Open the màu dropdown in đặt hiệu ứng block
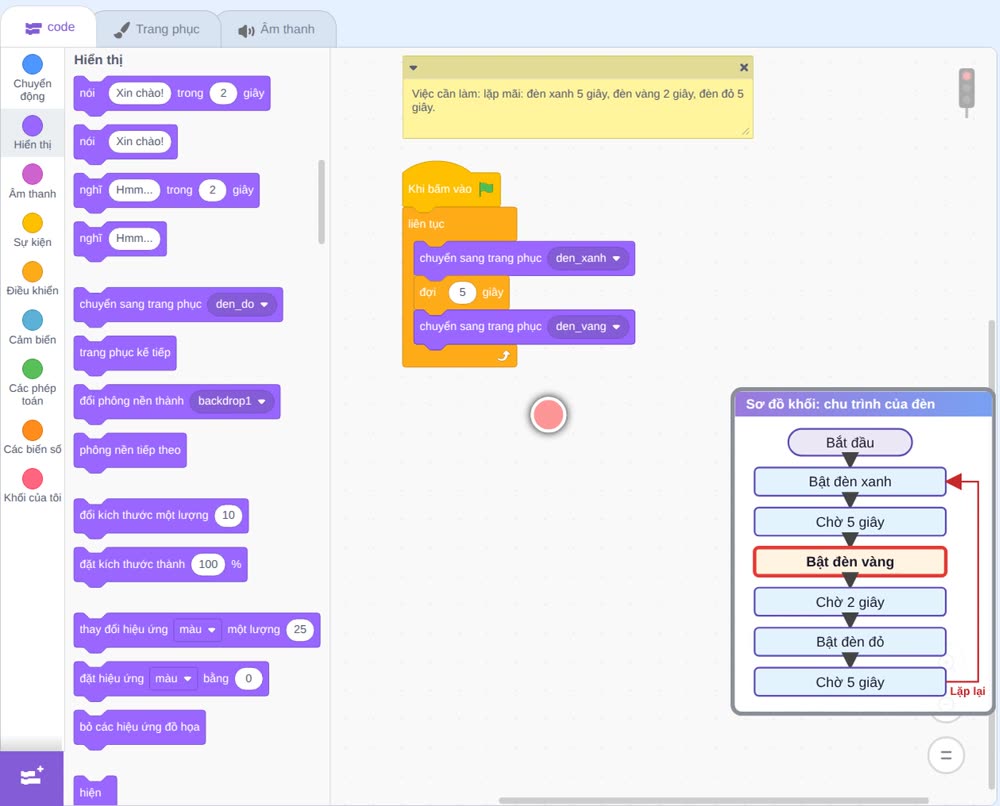Viewport: 1000px width, 806px height. point(173,678)
